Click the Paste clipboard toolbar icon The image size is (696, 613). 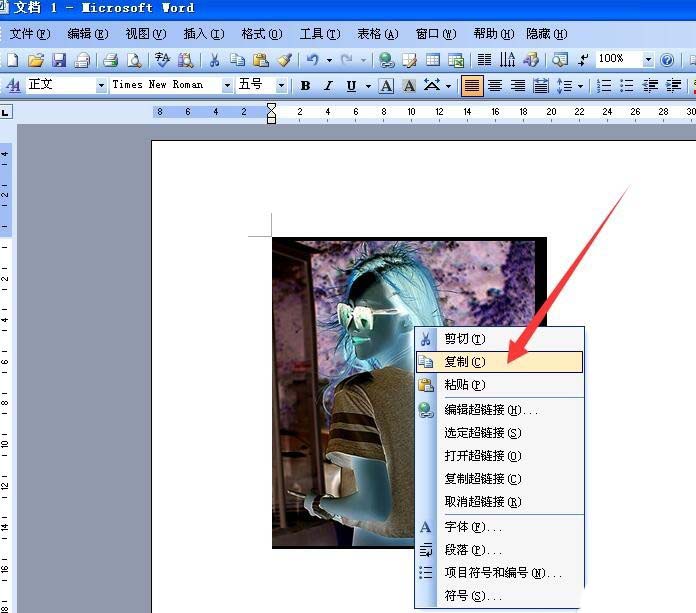click(261, 59)
